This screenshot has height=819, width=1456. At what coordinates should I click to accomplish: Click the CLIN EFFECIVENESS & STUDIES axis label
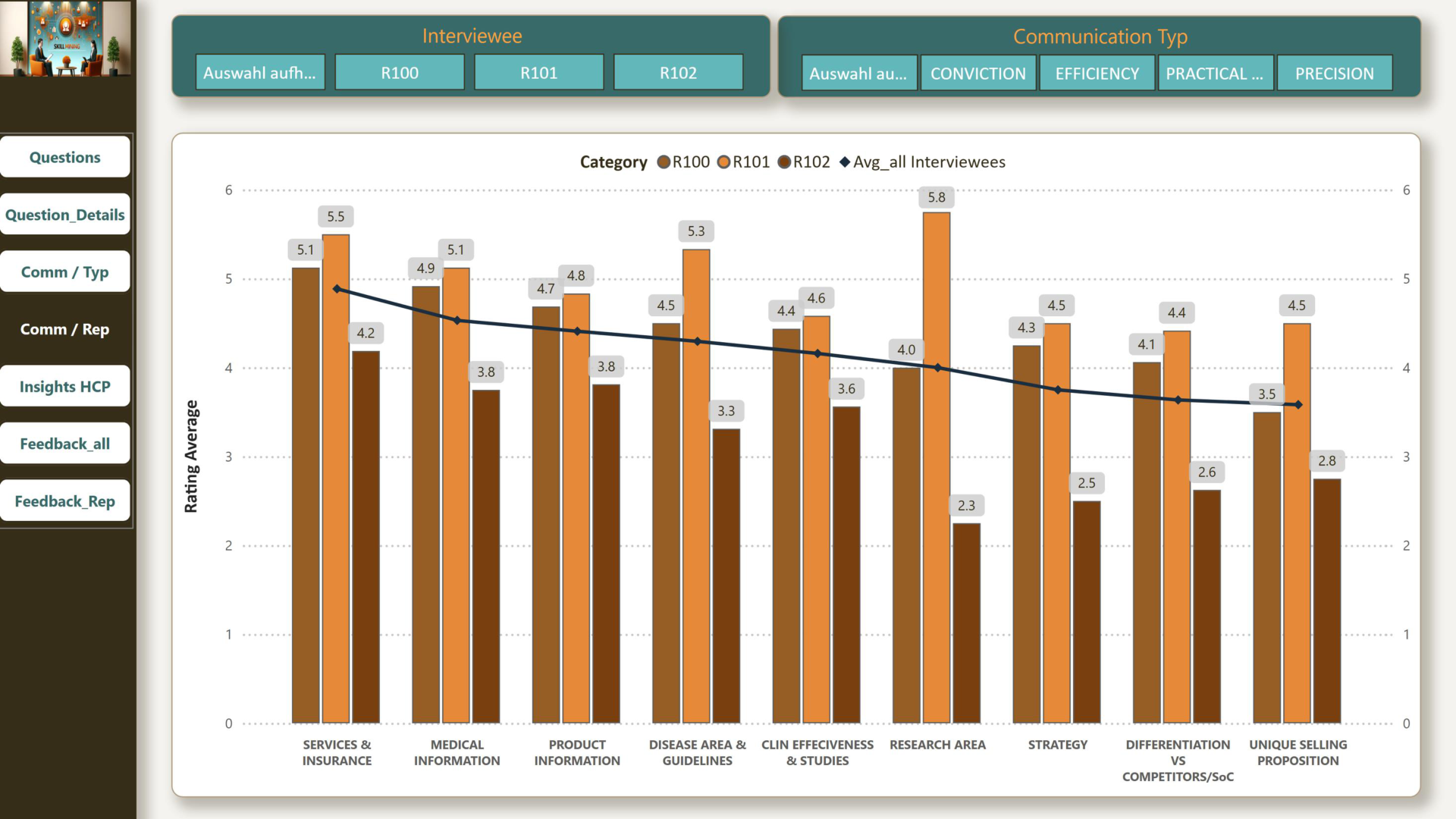pyautogui.click(x=817, y=753)
